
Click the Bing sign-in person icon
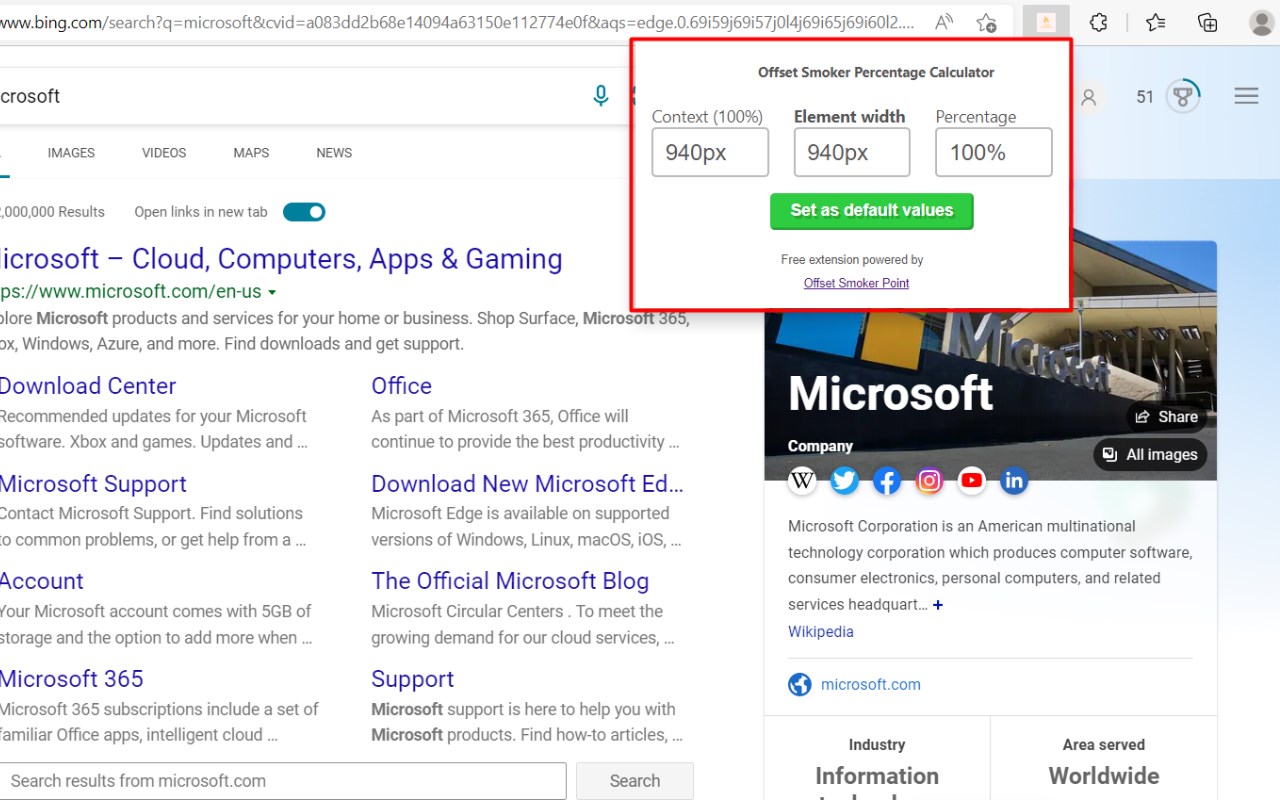point(1089,97)
